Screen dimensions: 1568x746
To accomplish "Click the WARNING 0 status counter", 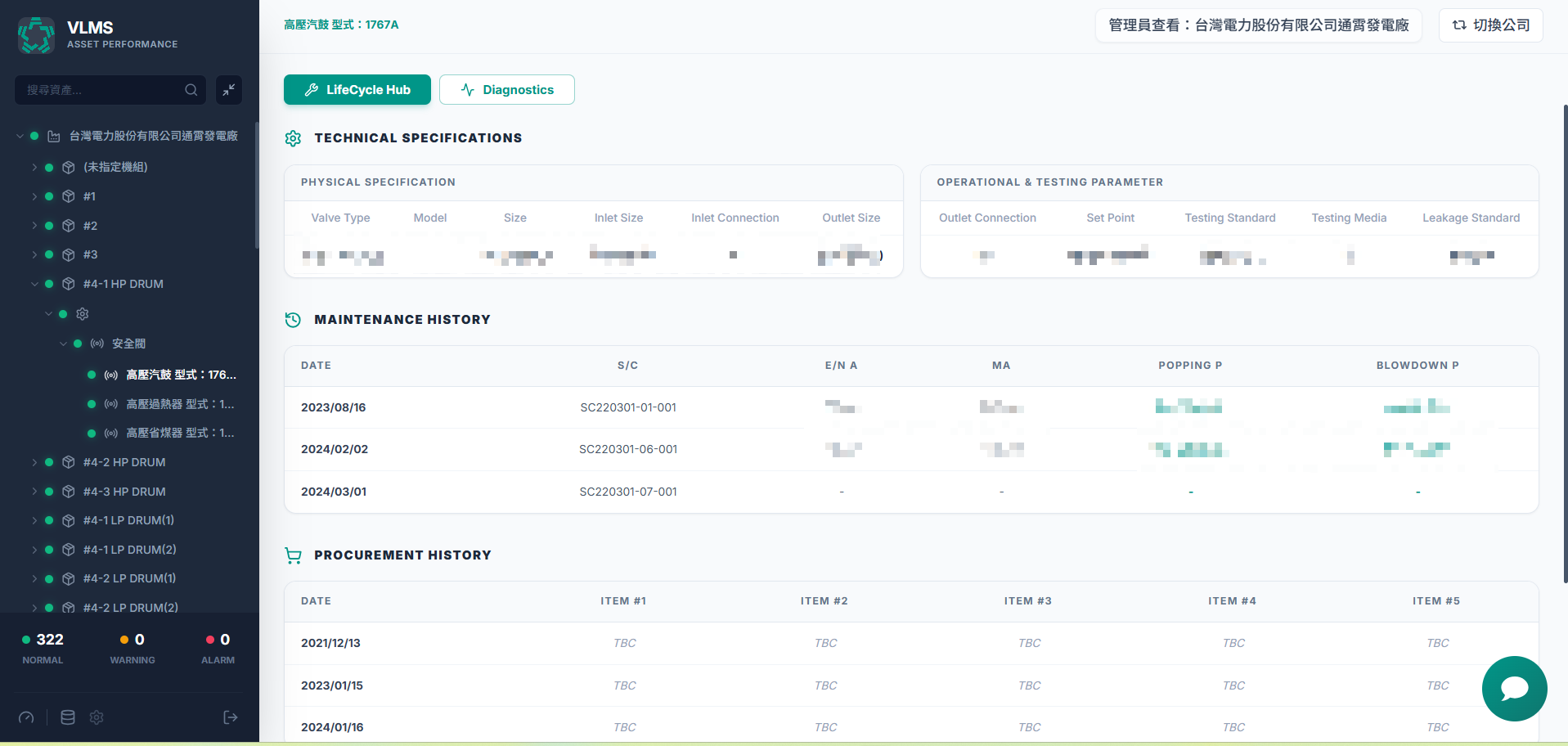I will click(x=133, y=648).
